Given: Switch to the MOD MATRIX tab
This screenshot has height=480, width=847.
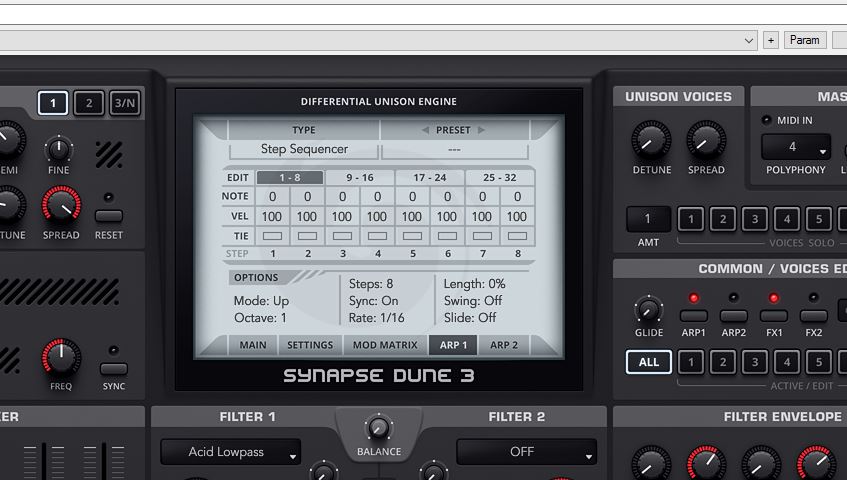Looking at the screenshot, I should tap(385, 345).
